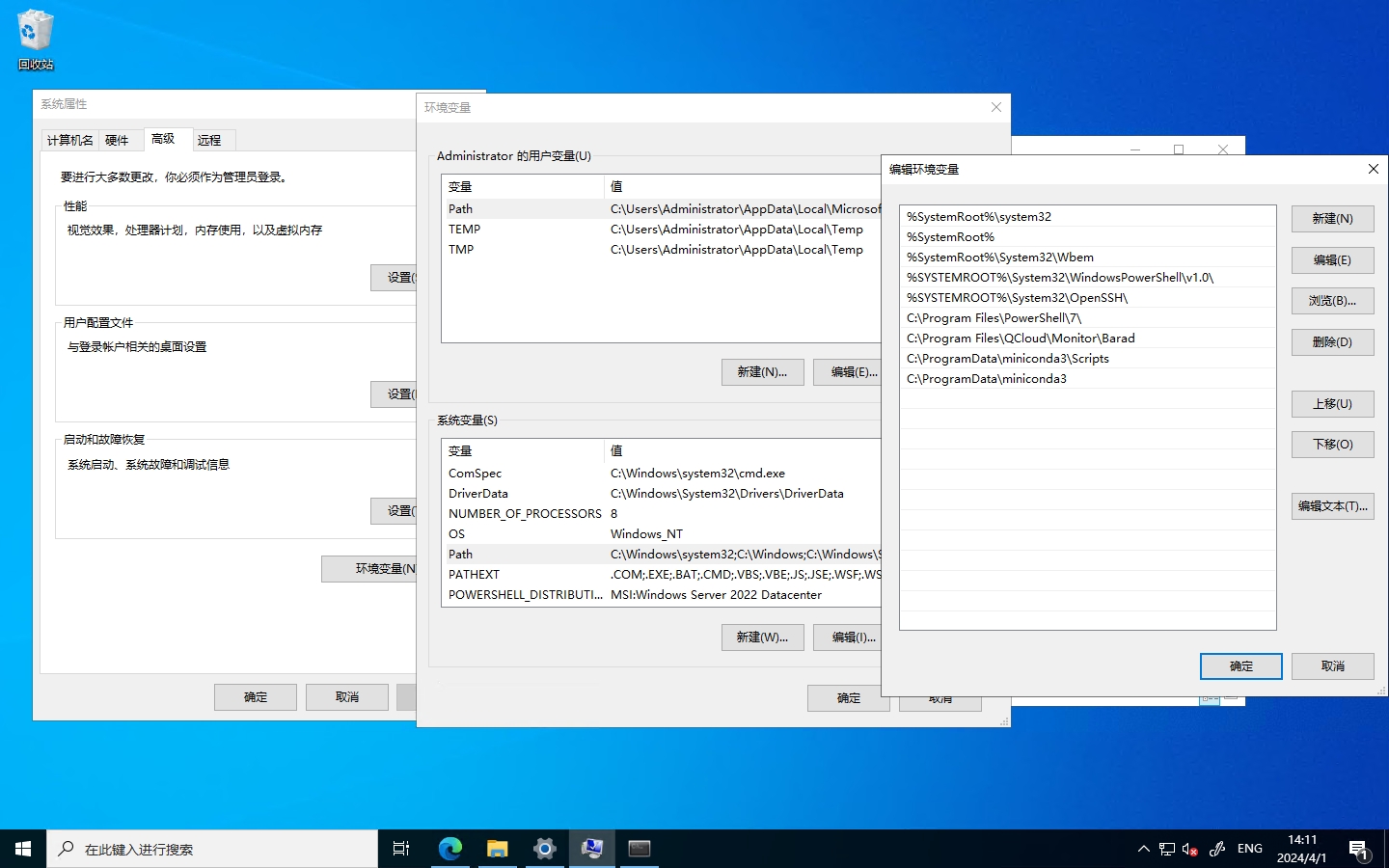Launch the command prompt from the taskbar
The width and height of the screenshot is (1389, 868).
(x=638, y=849)
